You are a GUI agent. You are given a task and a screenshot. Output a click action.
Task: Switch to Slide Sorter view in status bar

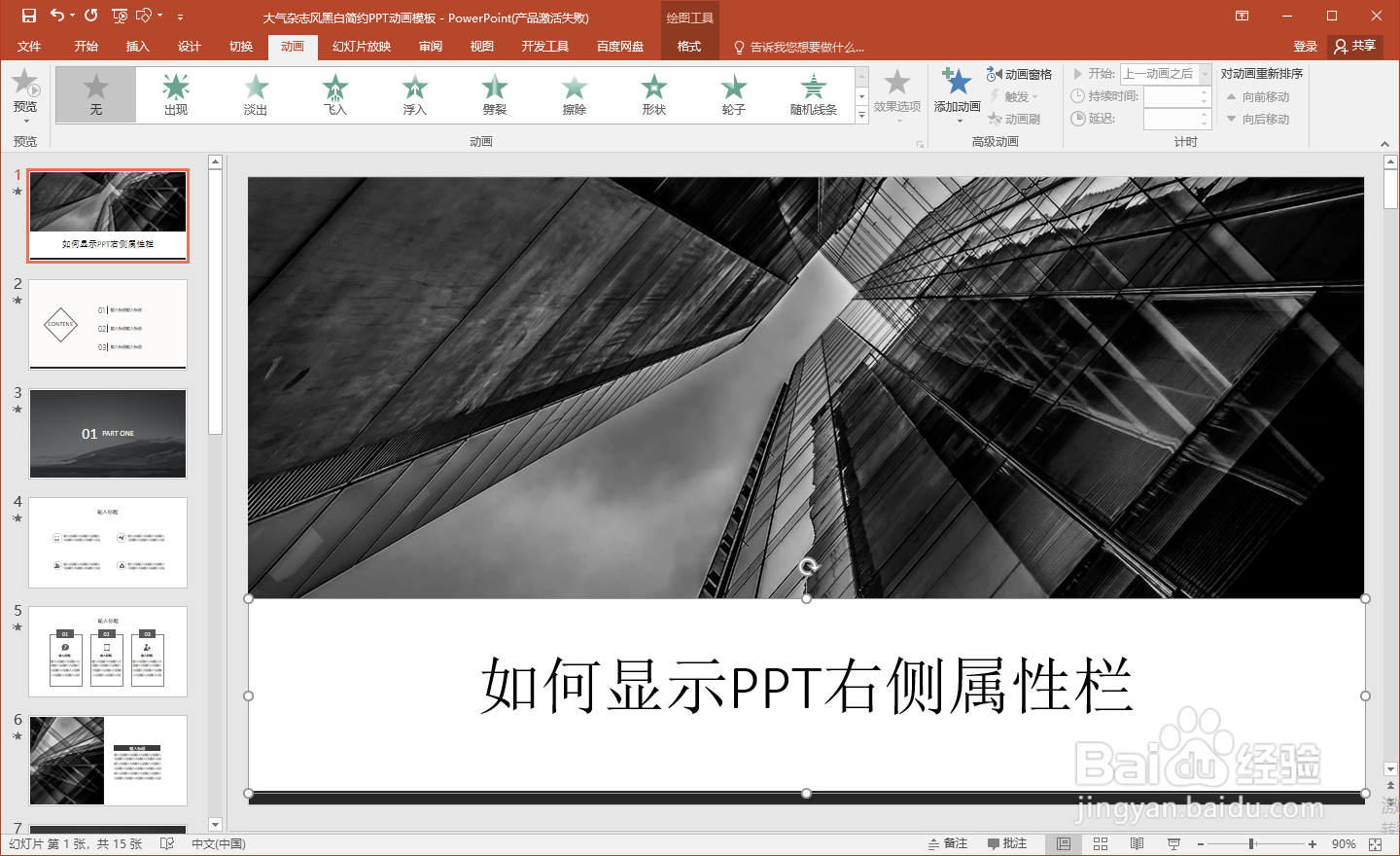point(1100,843)
